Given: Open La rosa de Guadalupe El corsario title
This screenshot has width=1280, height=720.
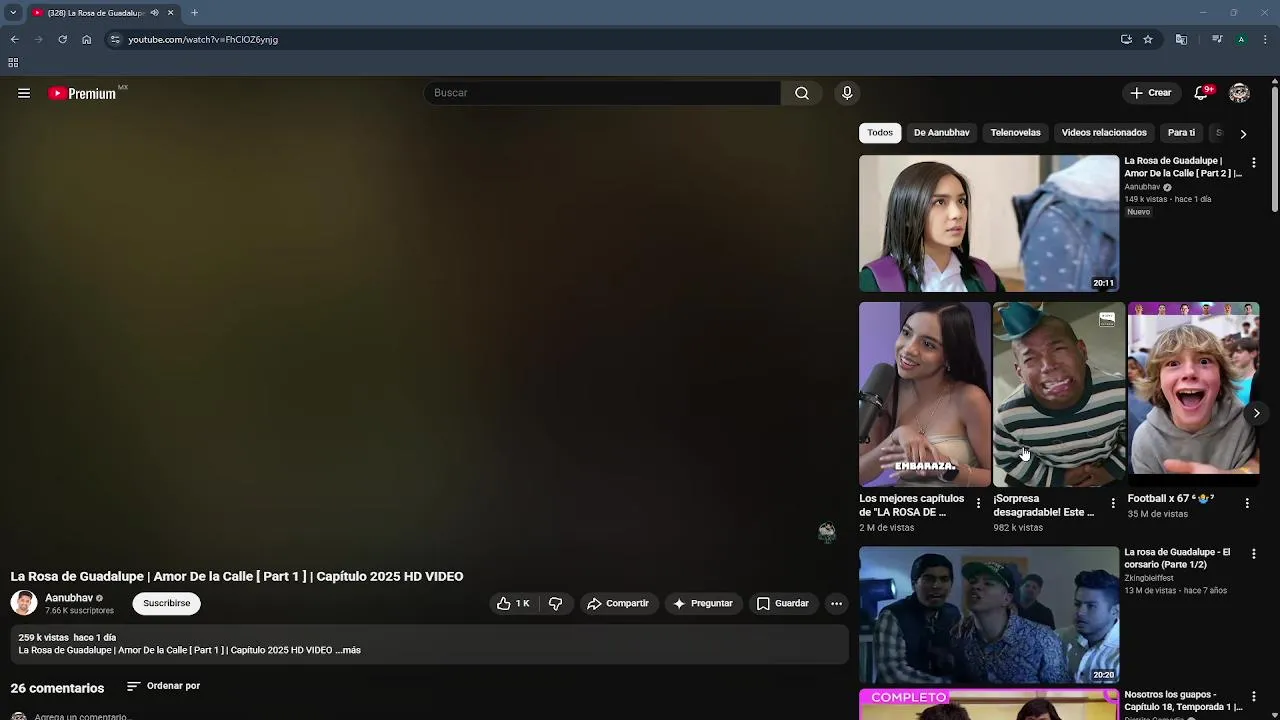Looking at the screenshot, I should (x=1177, y=558).
